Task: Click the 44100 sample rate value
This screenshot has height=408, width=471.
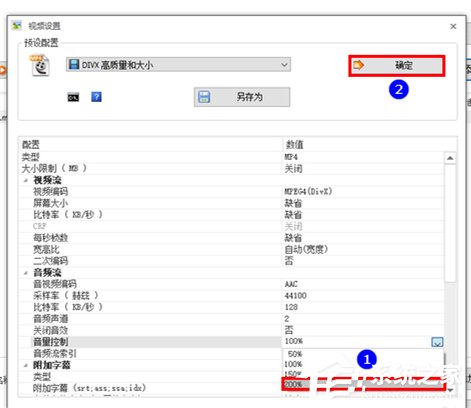Action: pos(295,296)
